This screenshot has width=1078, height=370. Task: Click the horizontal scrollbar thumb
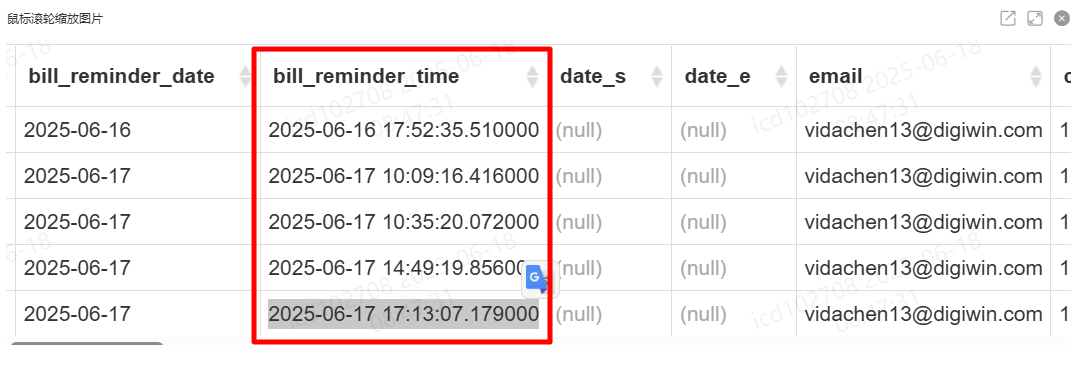click(x=87, y=343)
